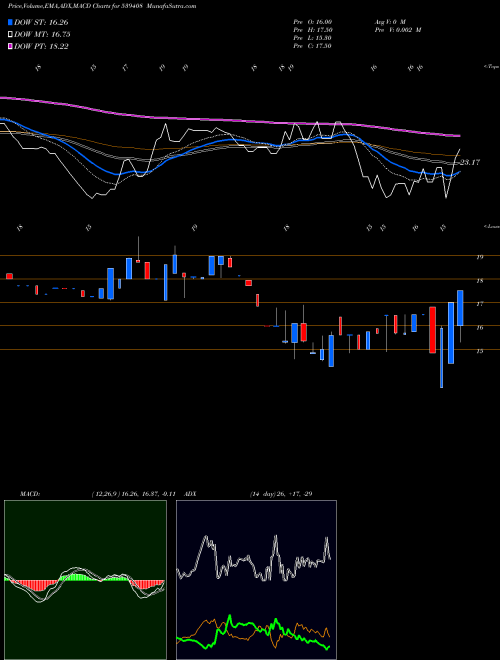Click the 'Pre V: 0.002 M' text

coord(397,30)
